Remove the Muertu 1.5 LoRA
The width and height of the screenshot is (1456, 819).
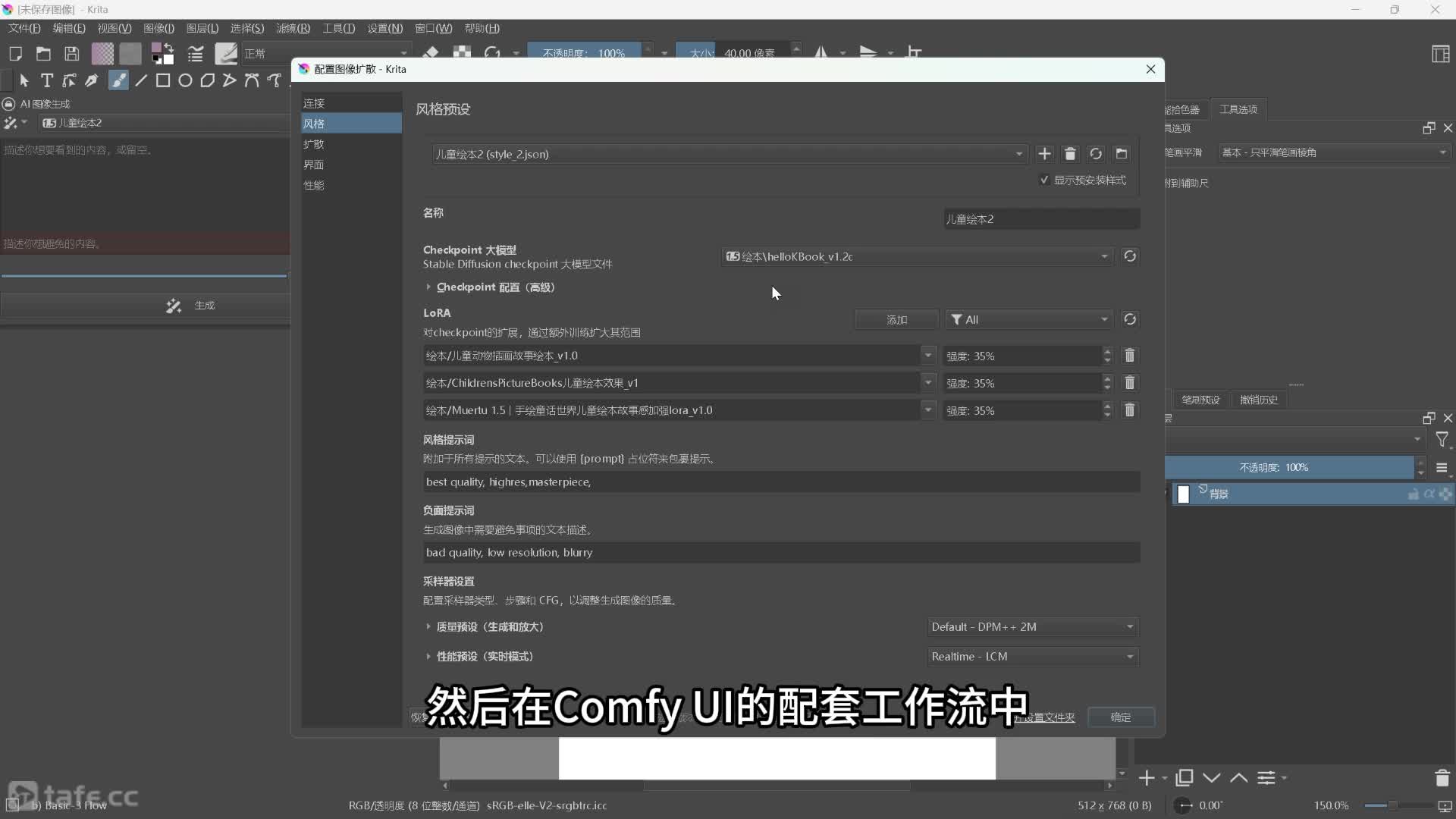tap(1130, 410)
